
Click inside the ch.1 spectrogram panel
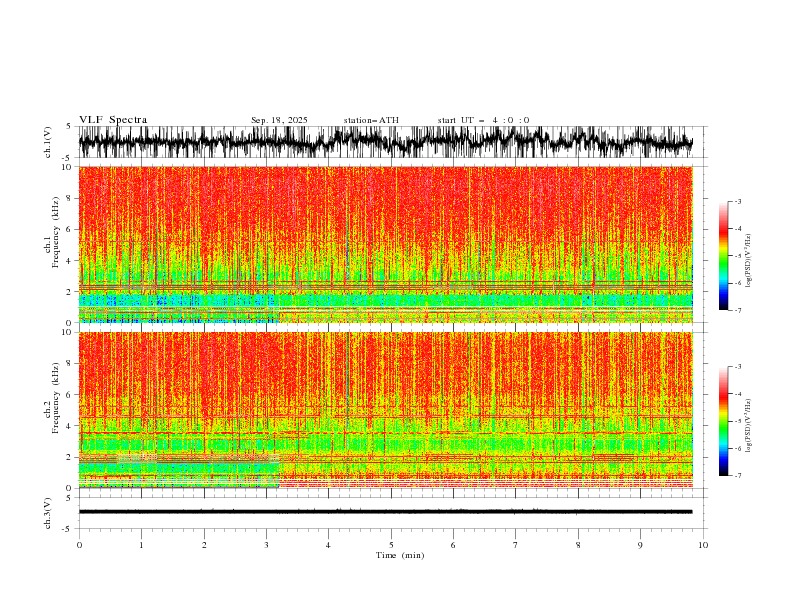(385, 244)
